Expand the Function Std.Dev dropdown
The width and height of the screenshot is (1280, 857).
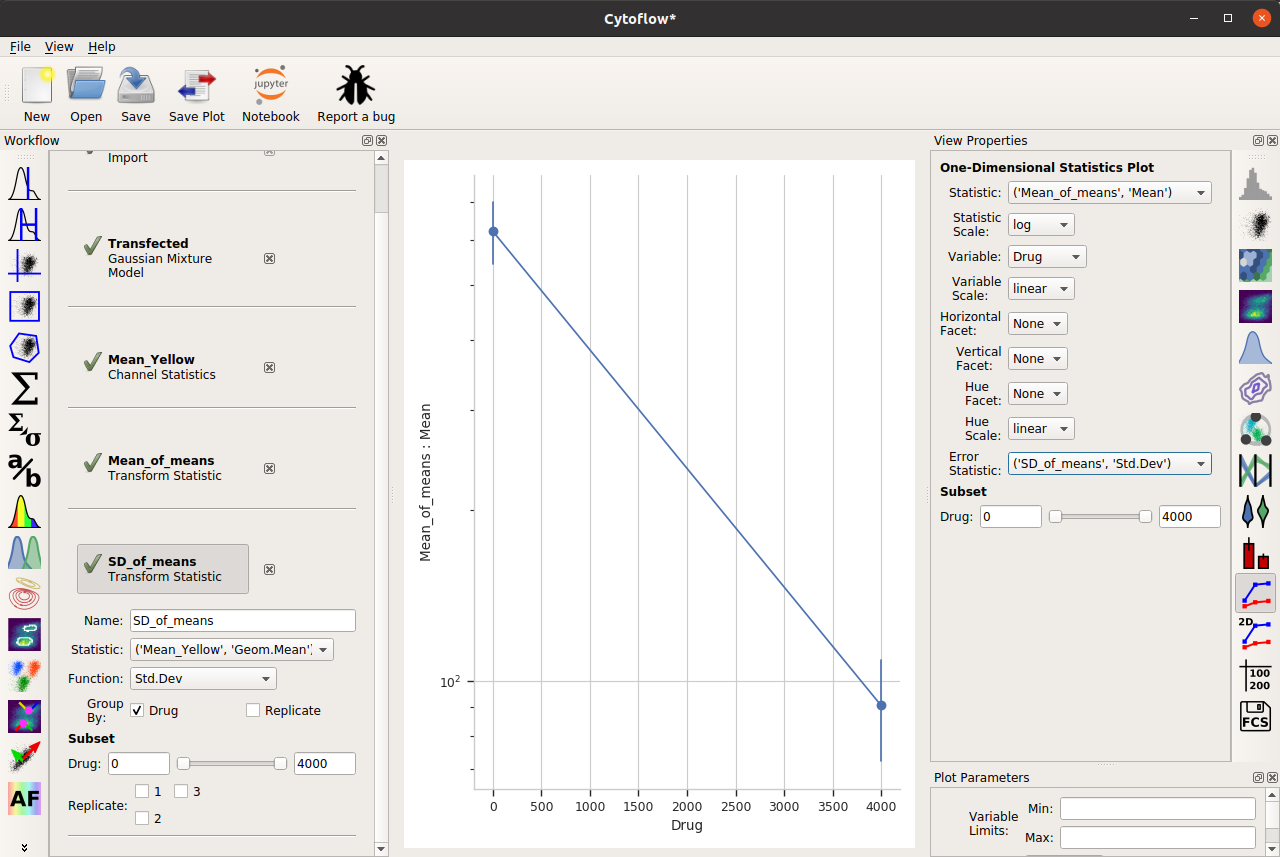(x=203, y=678)
